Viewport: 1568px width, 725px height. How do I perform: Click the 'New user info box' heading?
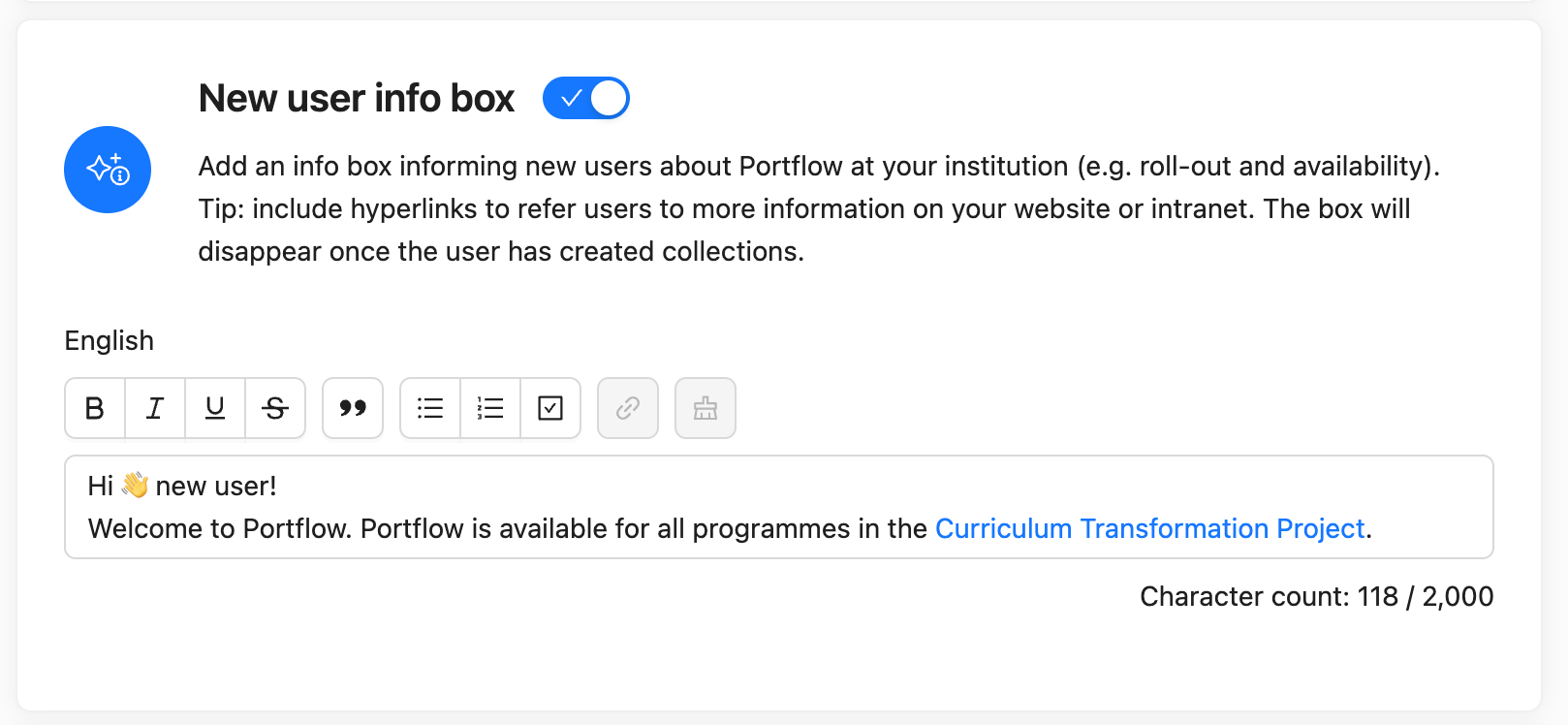(x=357, y=98)
